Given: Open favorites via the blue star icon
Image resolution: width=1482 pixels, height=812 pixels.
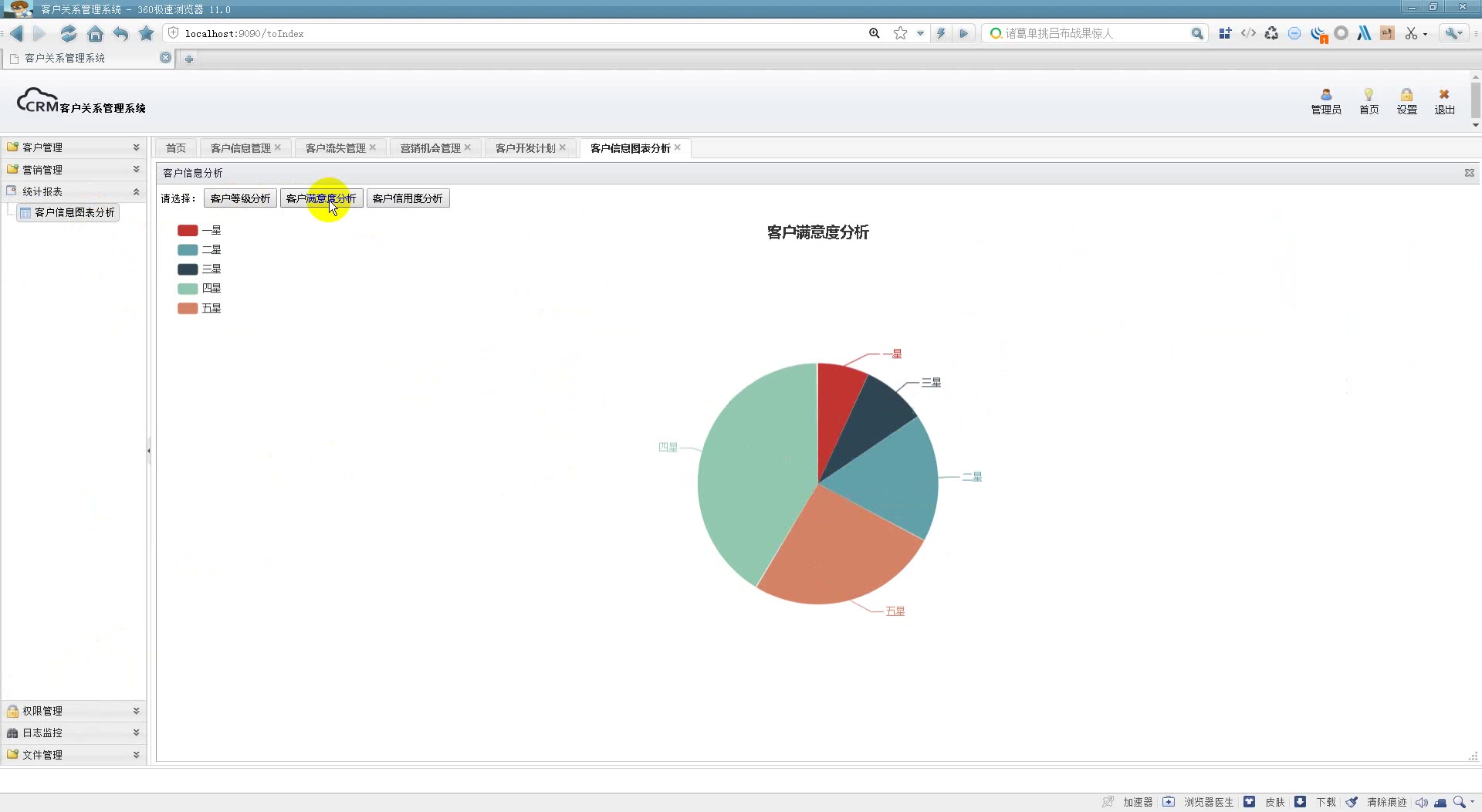Looking at the screenshot, I should point(146,33).
